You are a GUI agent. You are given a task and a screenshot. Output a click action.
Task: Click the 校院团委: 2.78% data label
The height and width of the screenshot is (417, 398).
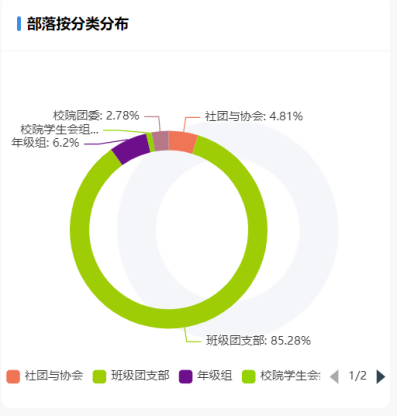point(96,116)
